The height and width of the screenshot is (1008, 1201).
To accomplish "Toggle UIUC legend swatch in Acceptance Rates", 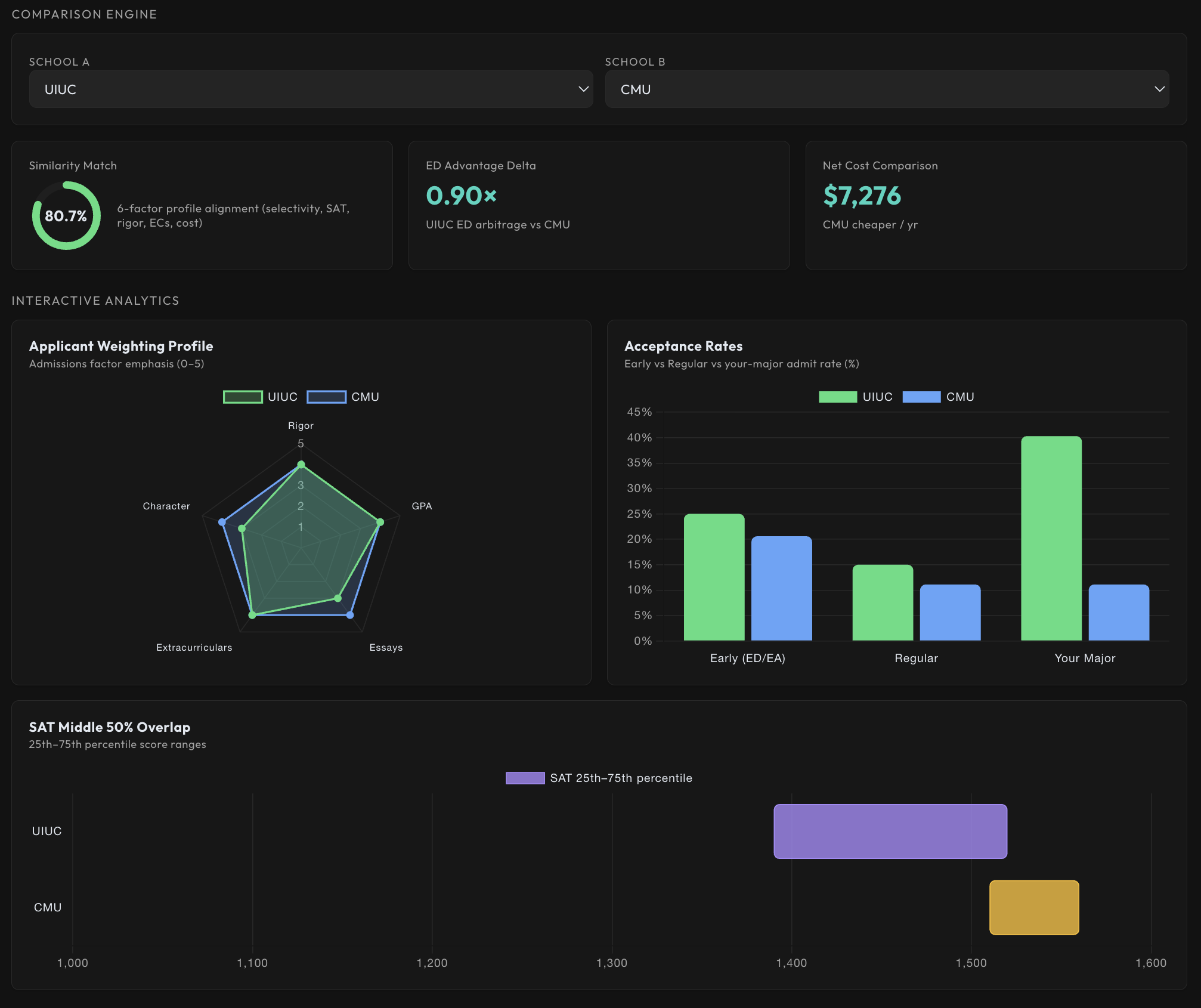I will tap(838, 397).
